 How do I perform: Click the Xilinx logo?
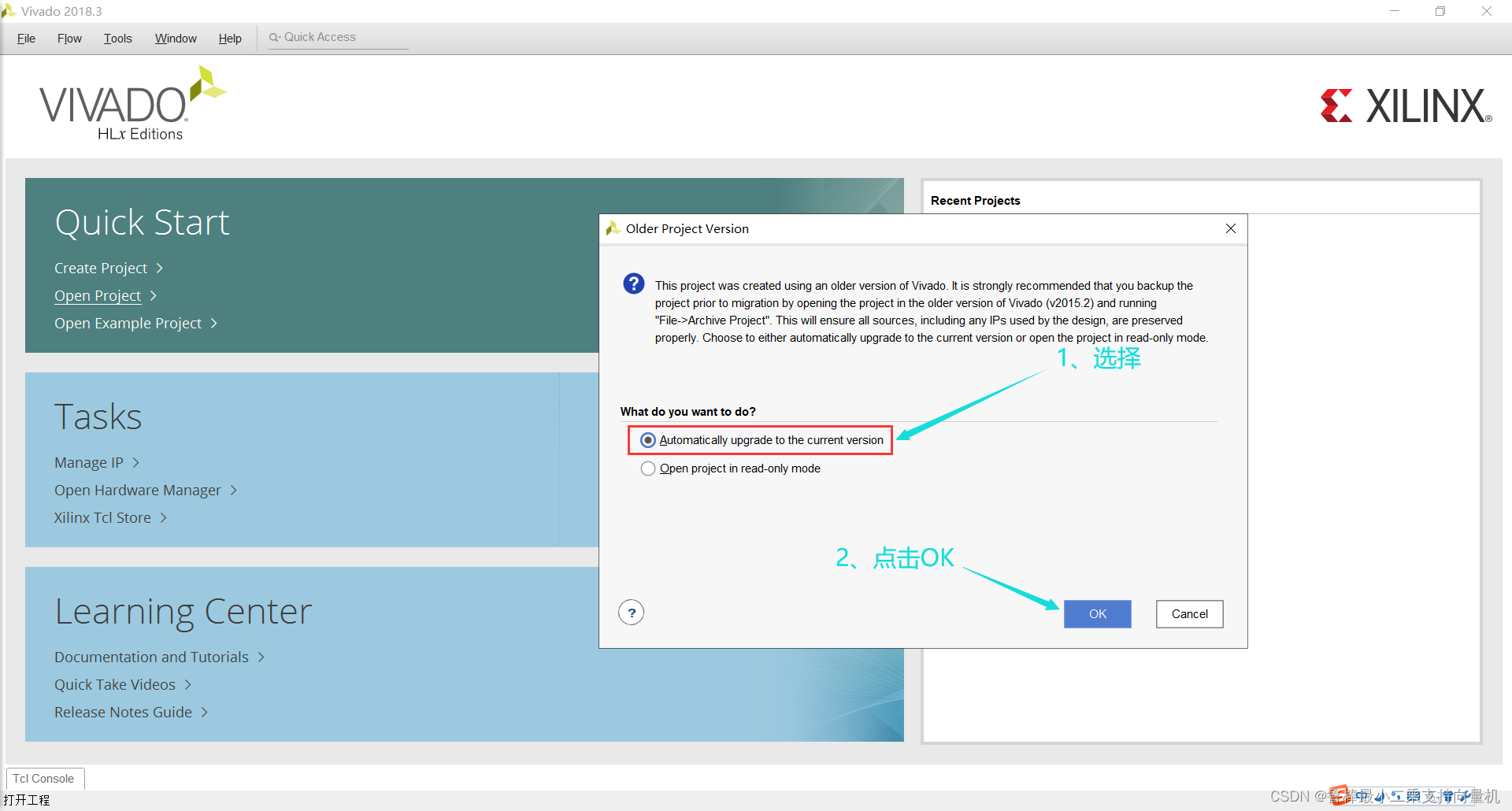[x=1406, y=106]
